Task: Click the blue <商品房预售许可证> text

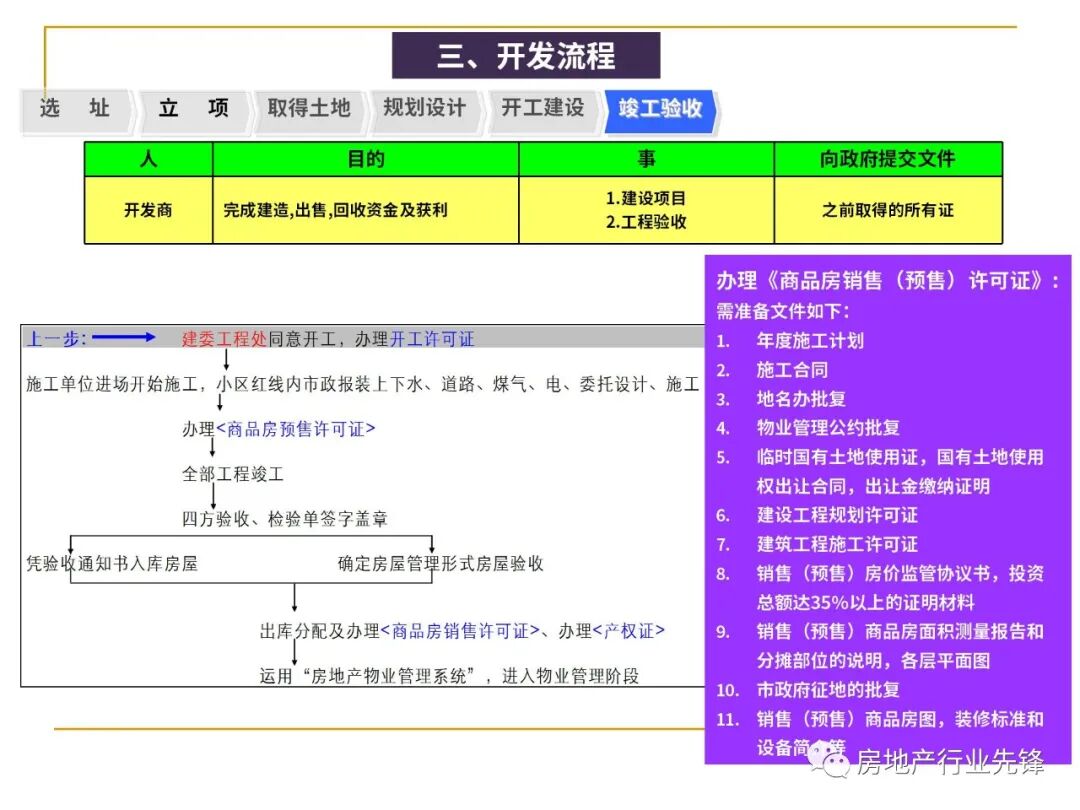Action: coord(296,429)
